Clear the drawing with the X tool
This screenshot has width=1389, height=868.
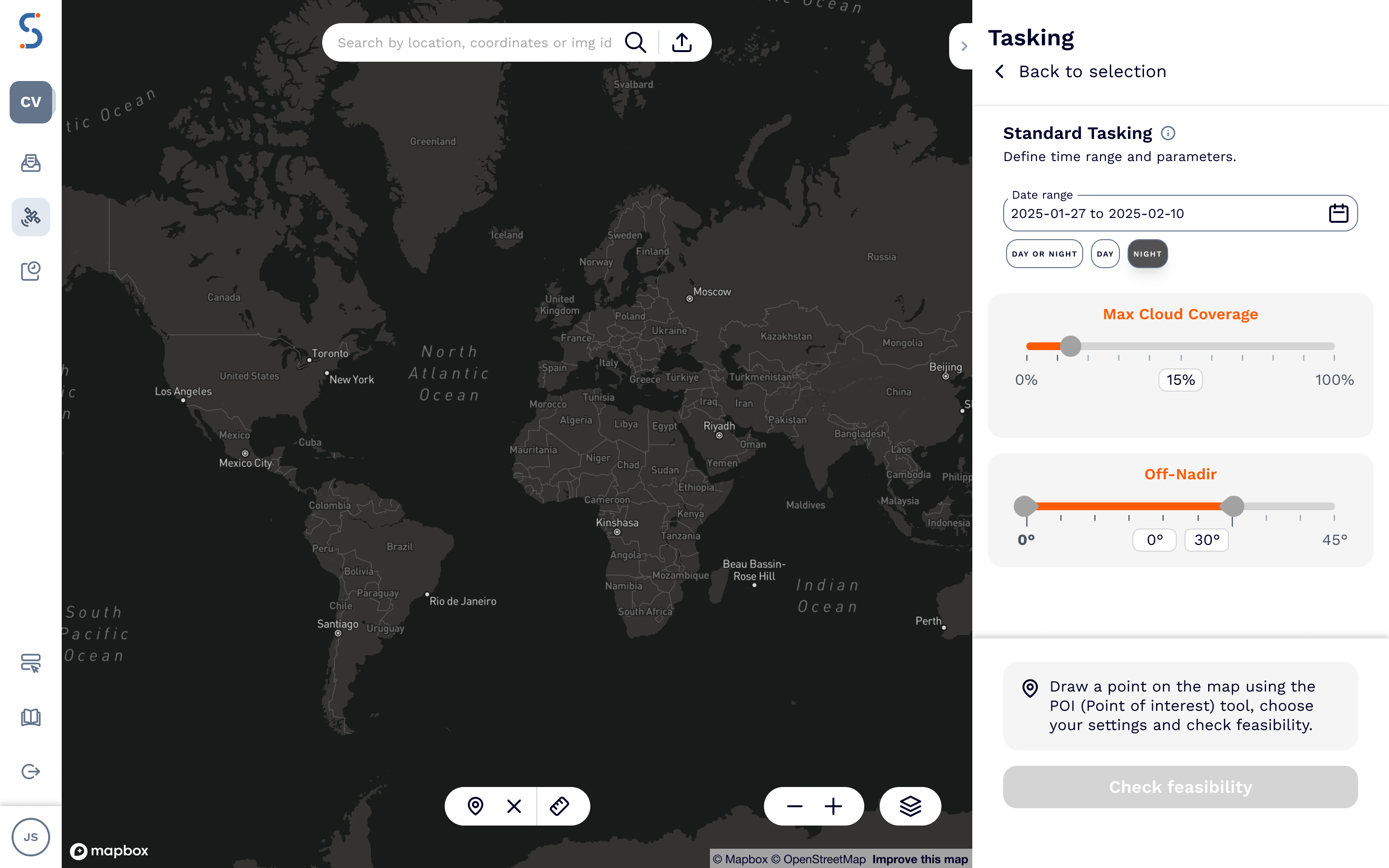pos(513,806)
